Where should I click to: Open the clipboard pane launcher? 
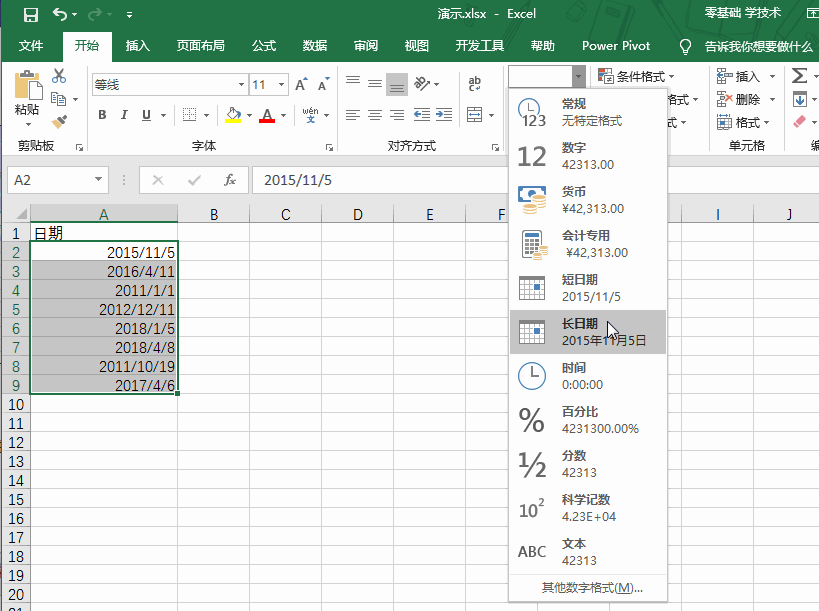pyautogui.click(x=79, y=148)
